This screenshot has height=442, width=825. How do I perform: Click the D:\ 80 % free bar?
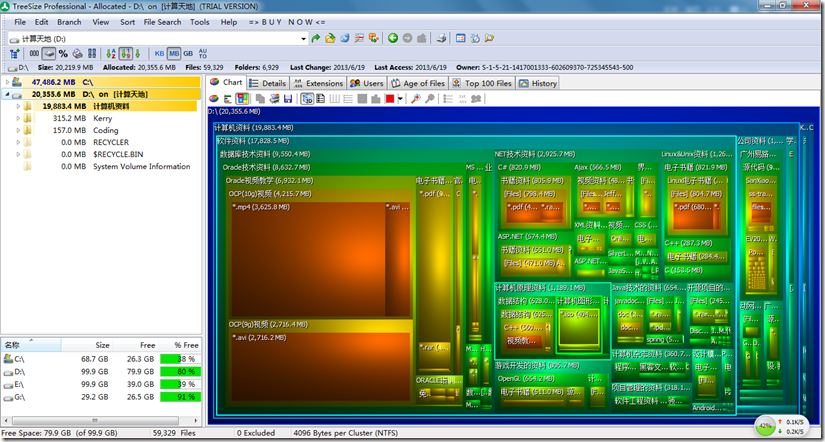(x=180, y=371)
